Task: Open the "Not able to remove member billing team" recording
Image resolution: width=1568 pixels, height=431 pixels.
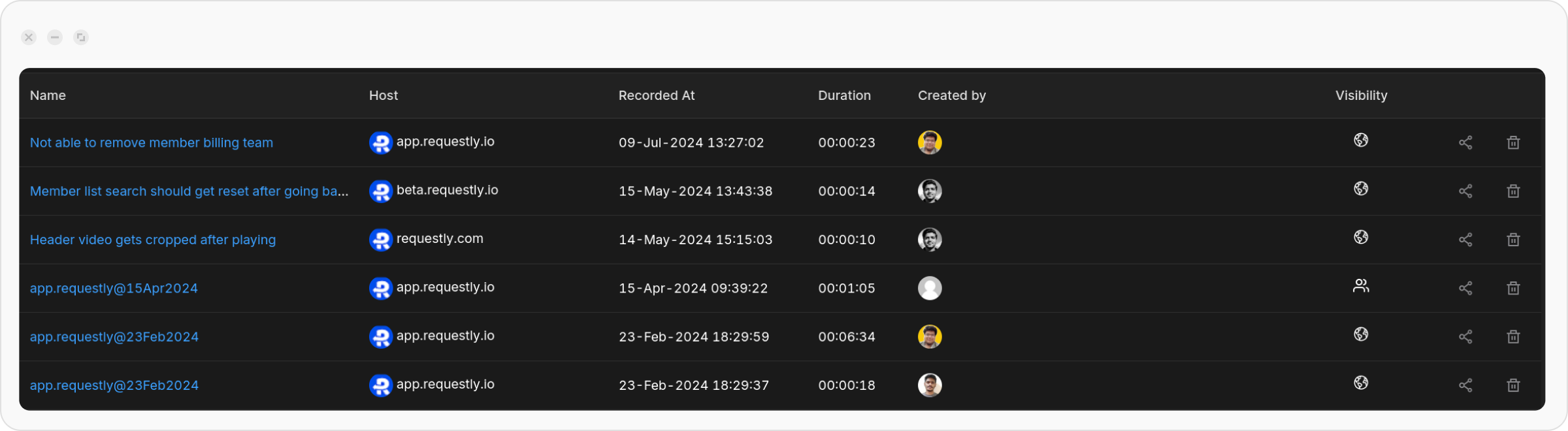Action: (x=151, y=142)
